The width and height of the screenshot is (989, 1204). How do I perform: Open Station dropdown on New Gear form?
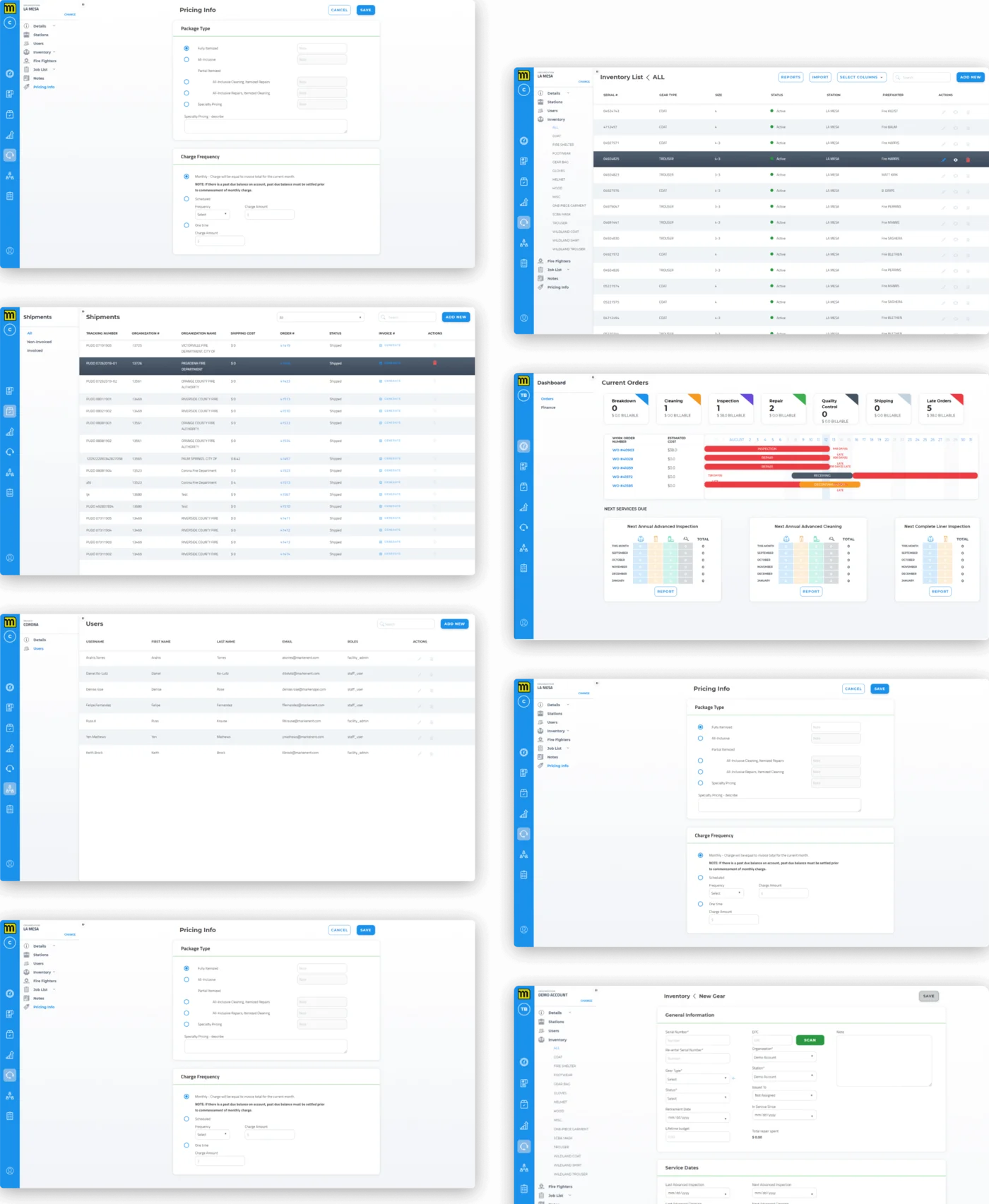point(784,1076)
